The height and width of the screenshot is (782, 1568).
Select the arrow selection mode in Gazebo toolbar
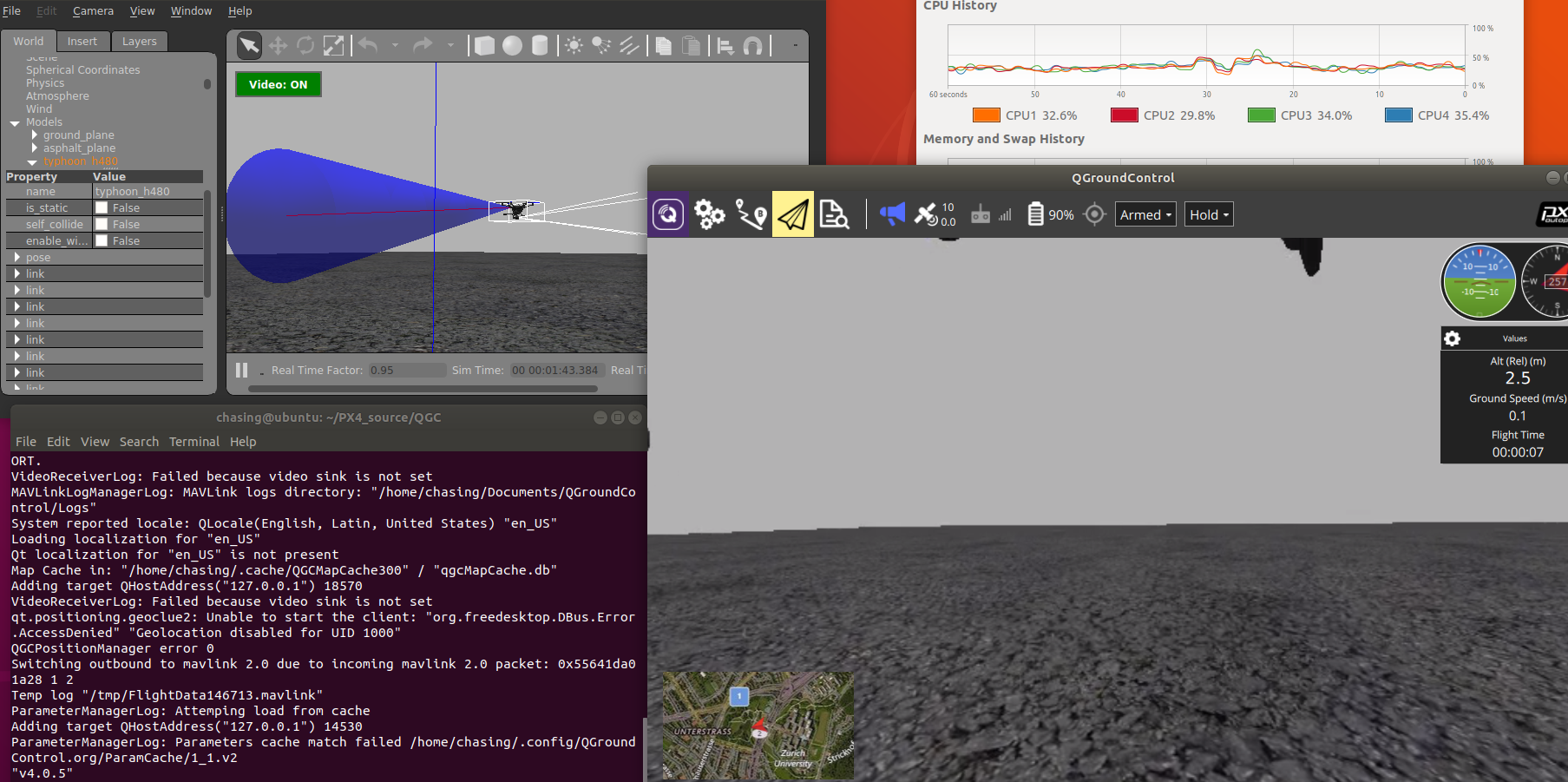[249, 46]
